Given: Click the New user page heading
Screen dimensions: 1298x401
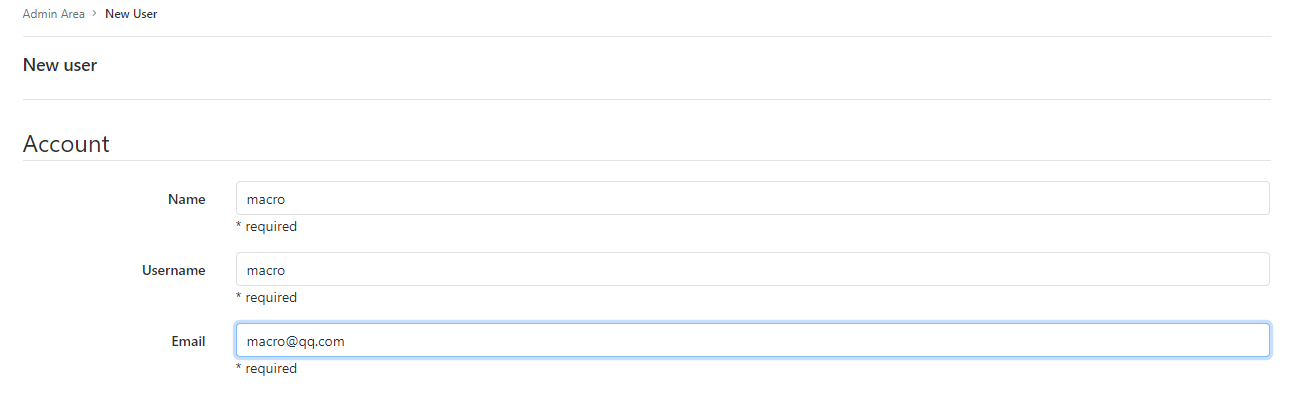Looking at the screenshot, I should [x=60, y=65].
